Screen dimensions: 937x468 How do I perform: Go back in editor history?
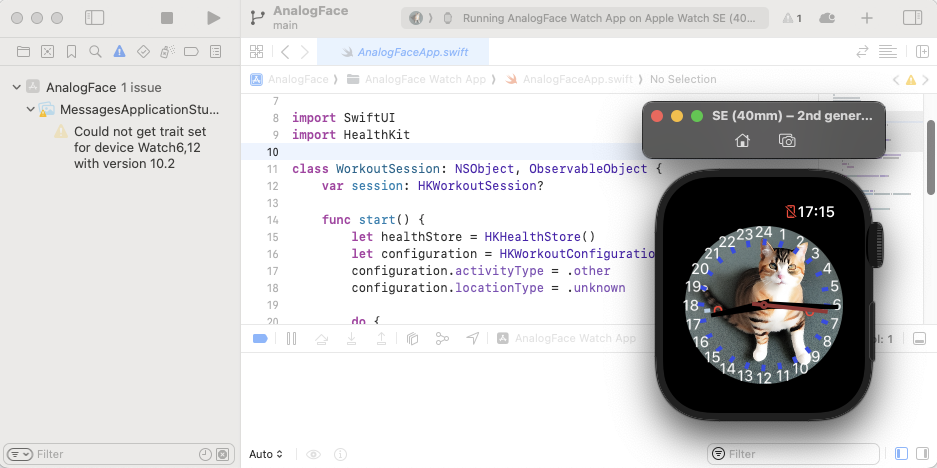coord(285,52)
